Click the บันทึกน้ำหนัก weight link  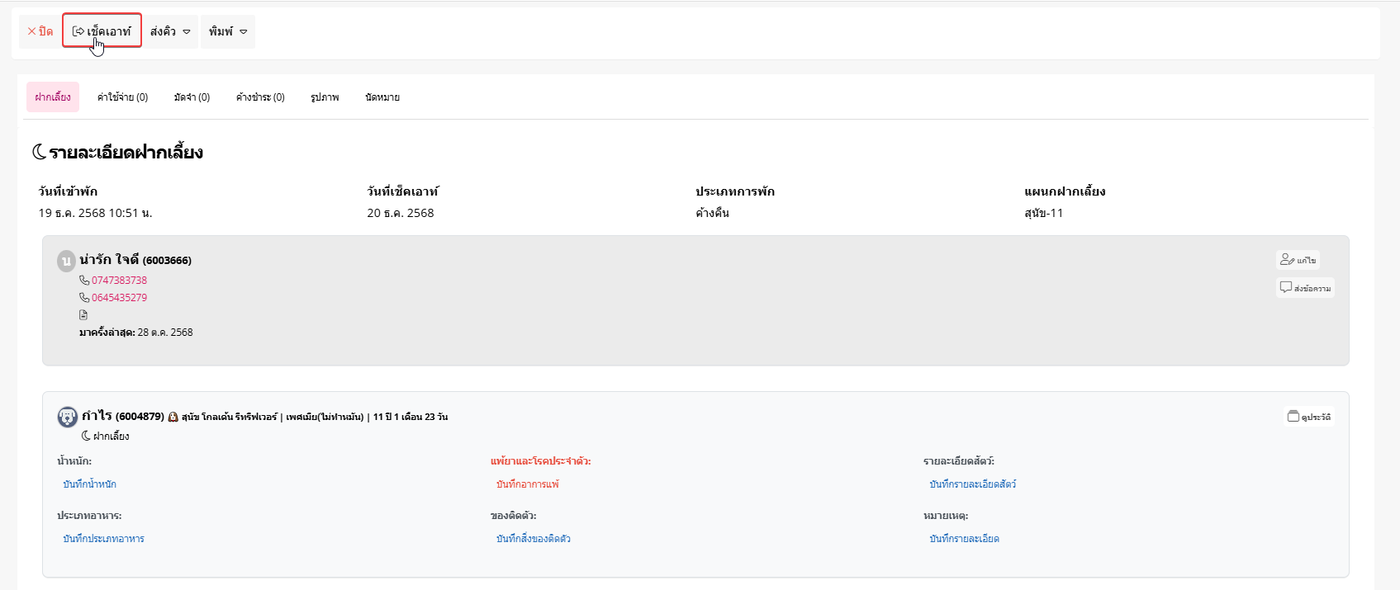click(x=89, y=484)
